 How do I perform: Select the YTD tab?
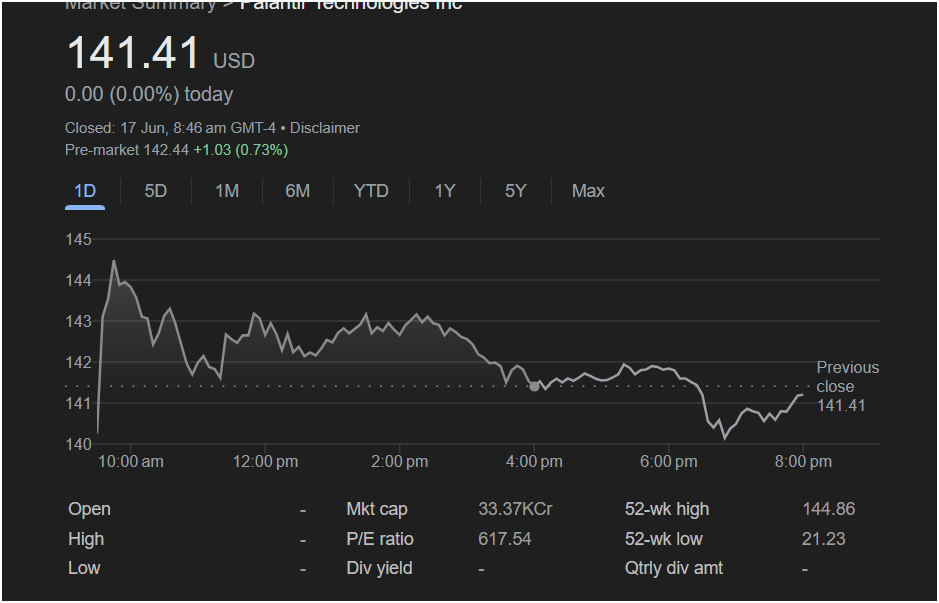point(371,191)
